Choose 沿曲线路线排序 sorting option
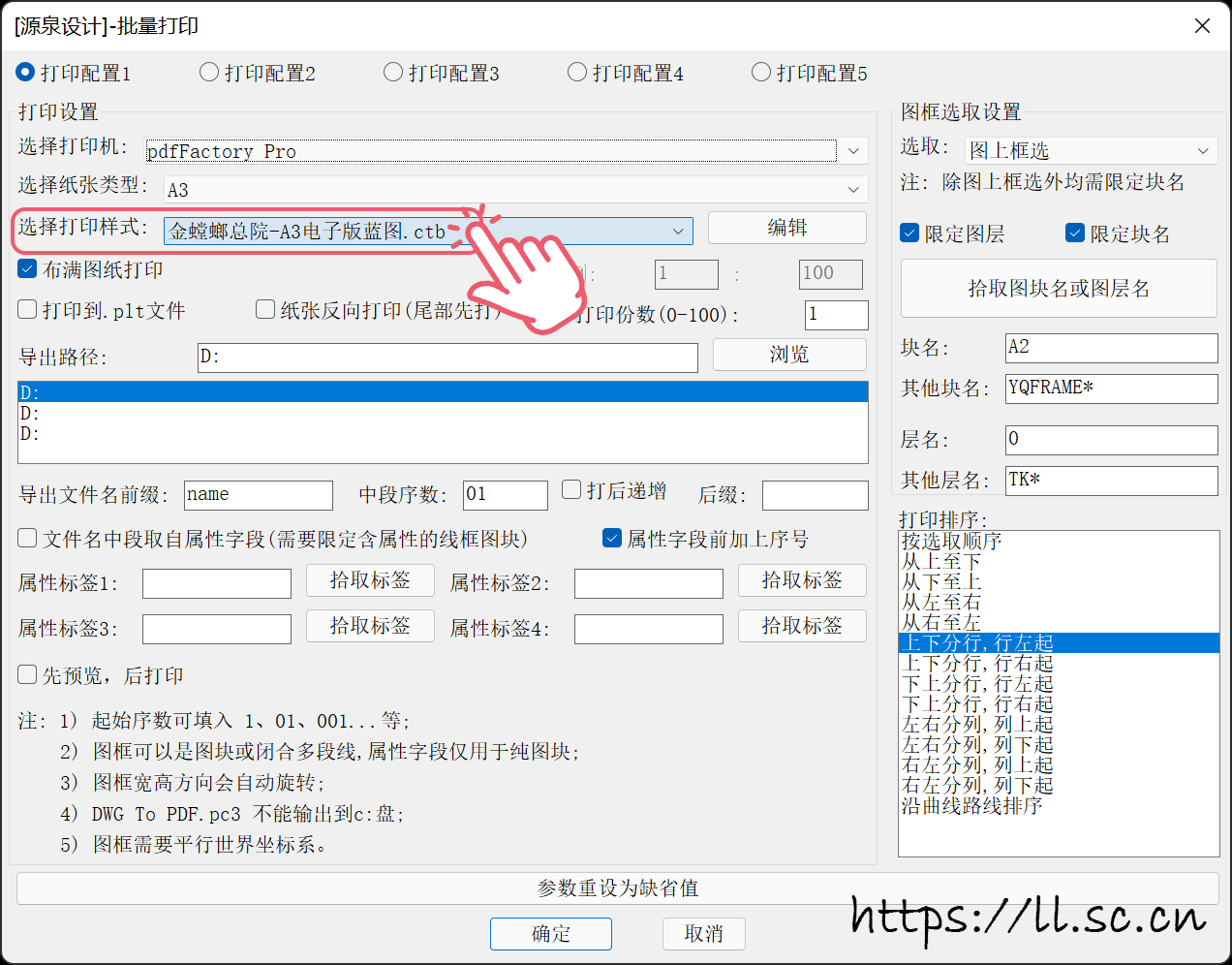The width and height of the screenshot is (1232, 965). point(971,806)
